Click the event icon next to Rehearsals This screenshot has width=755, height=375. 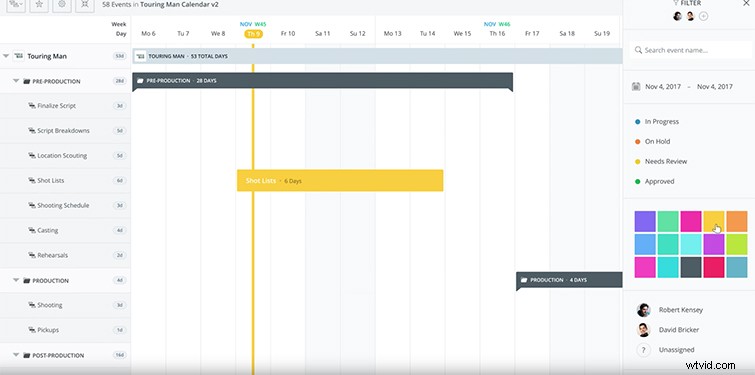pyautogui.click(x=32, y=255)
